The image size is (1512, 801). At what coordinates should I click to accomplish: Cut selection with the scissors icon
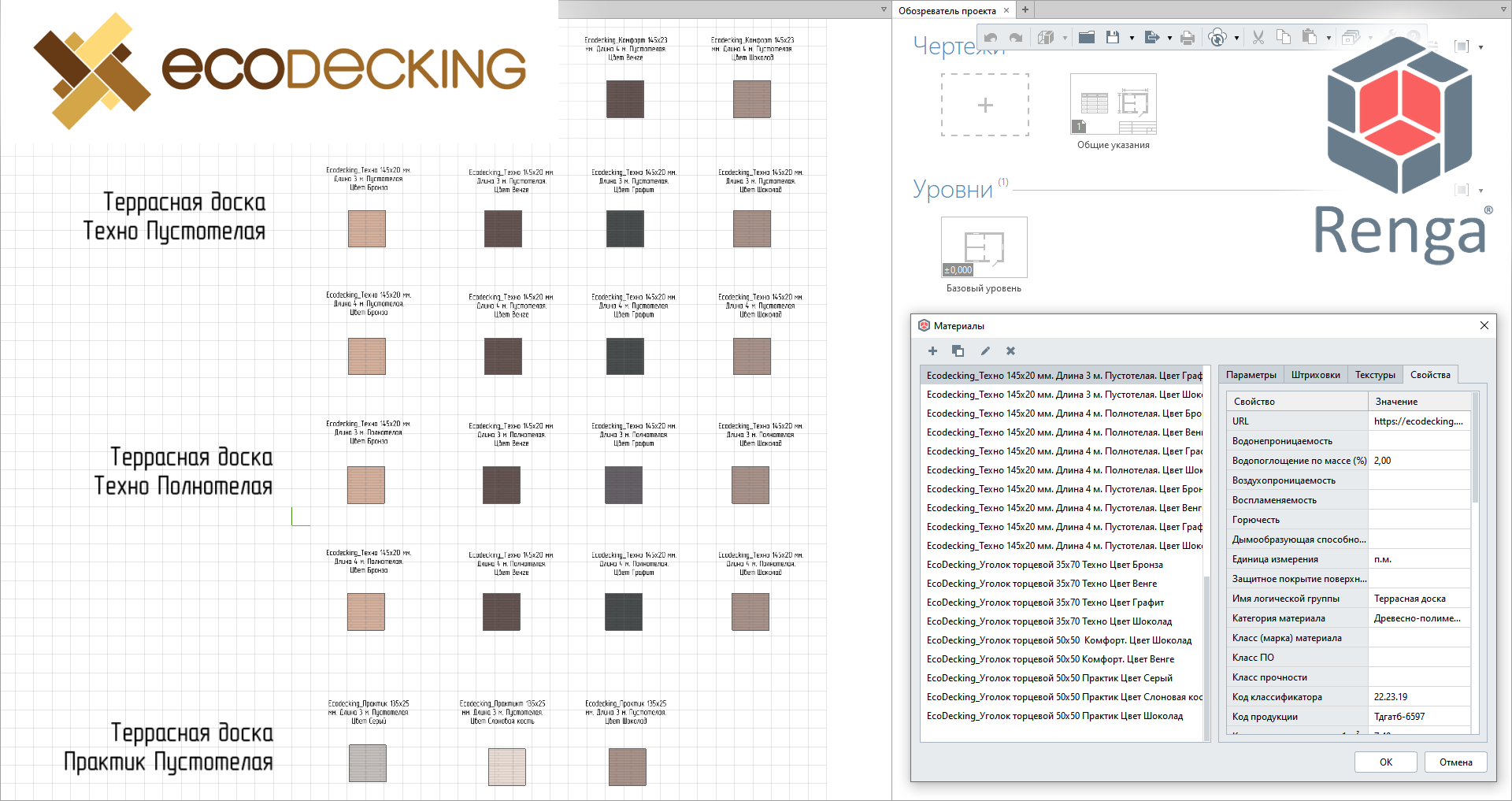(x=1258, y=38)
